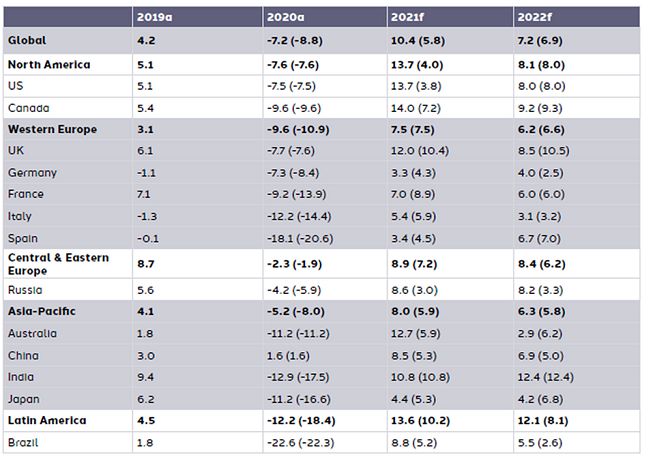Screen dimensions: 655x457
Task: Select the Central & Eastern Europe label
Action: (x=58, y=264)
